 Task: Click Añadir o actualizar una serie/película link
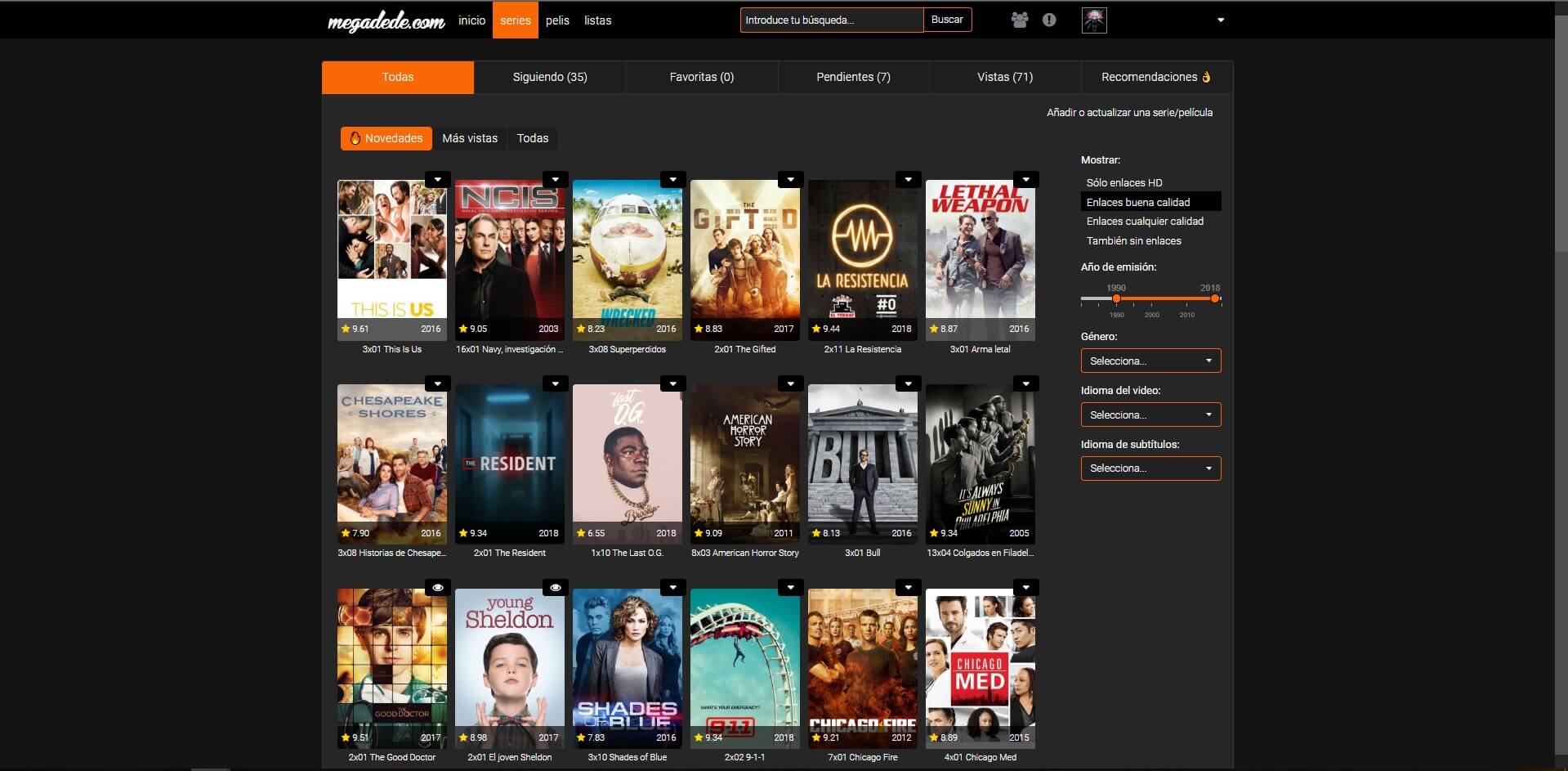1129,113
